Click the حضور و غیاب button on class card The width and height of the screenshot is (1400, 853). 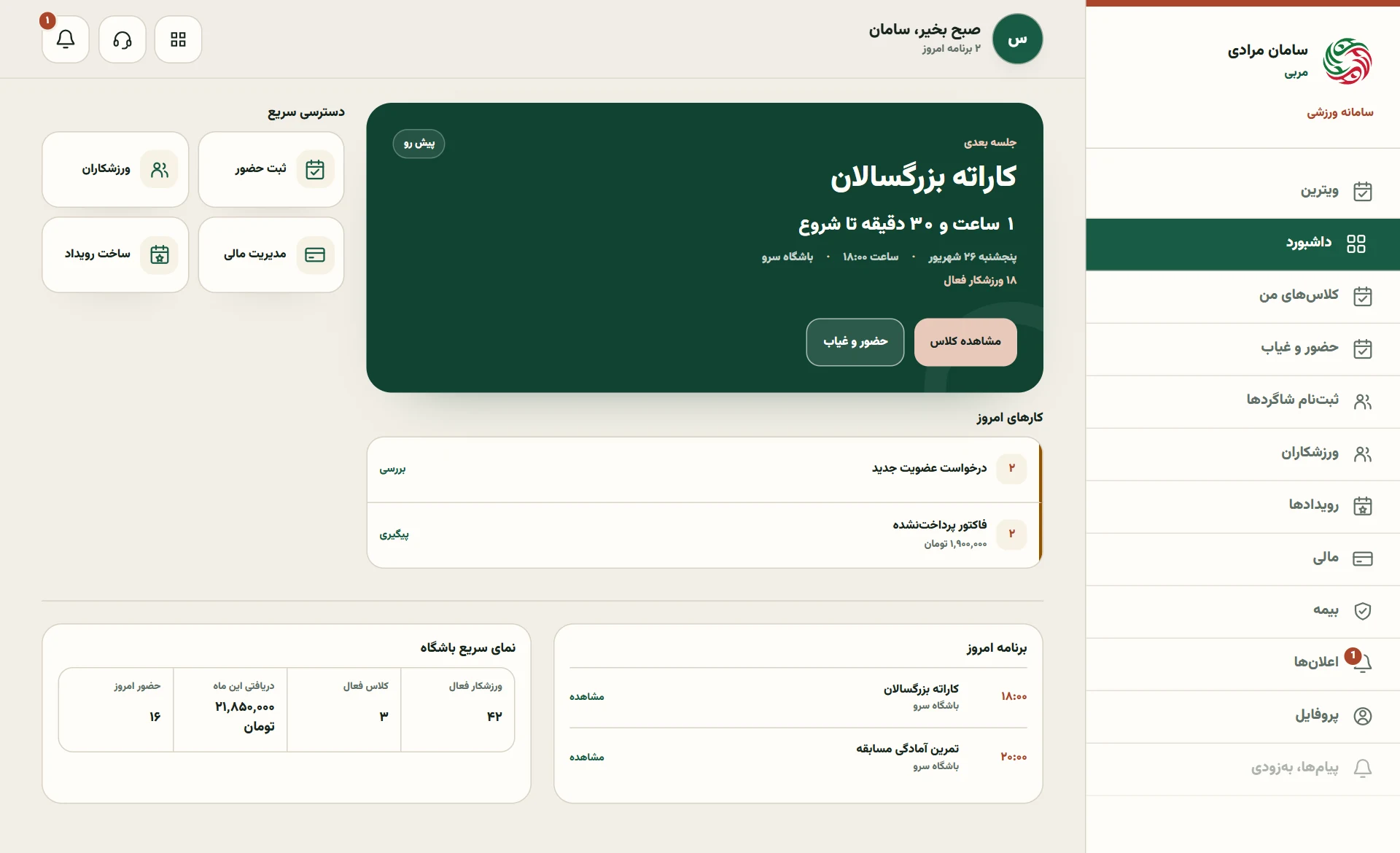[x=855, y=342]
